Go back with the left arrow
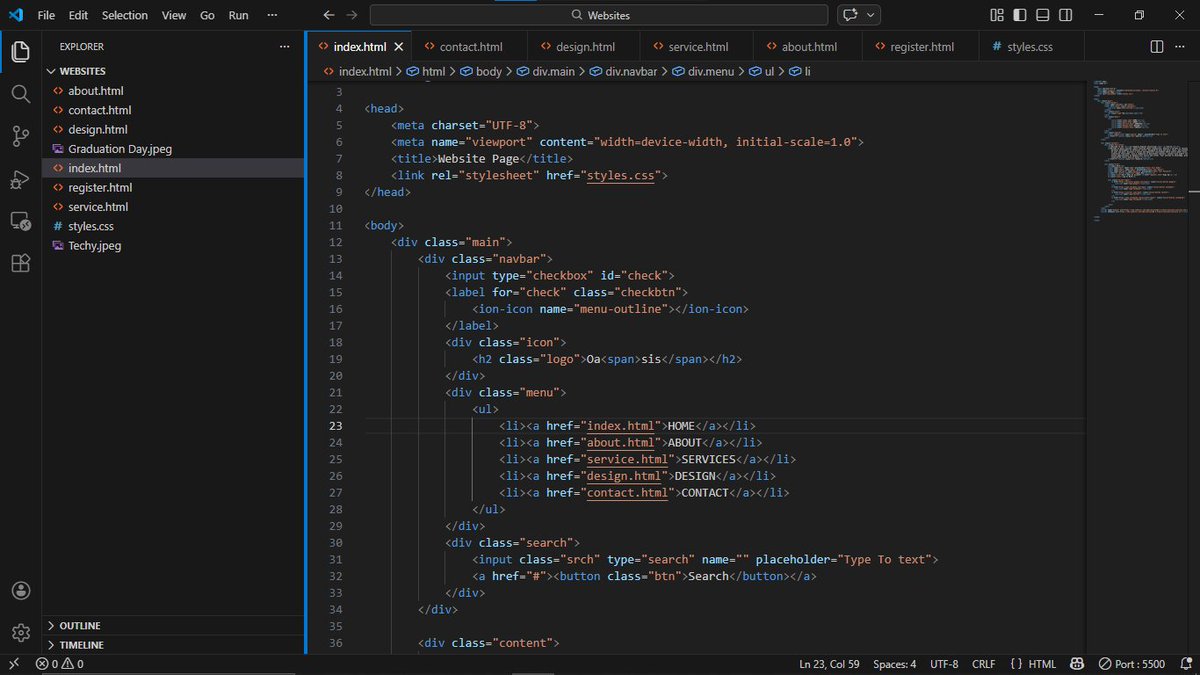 pos(329,15)
